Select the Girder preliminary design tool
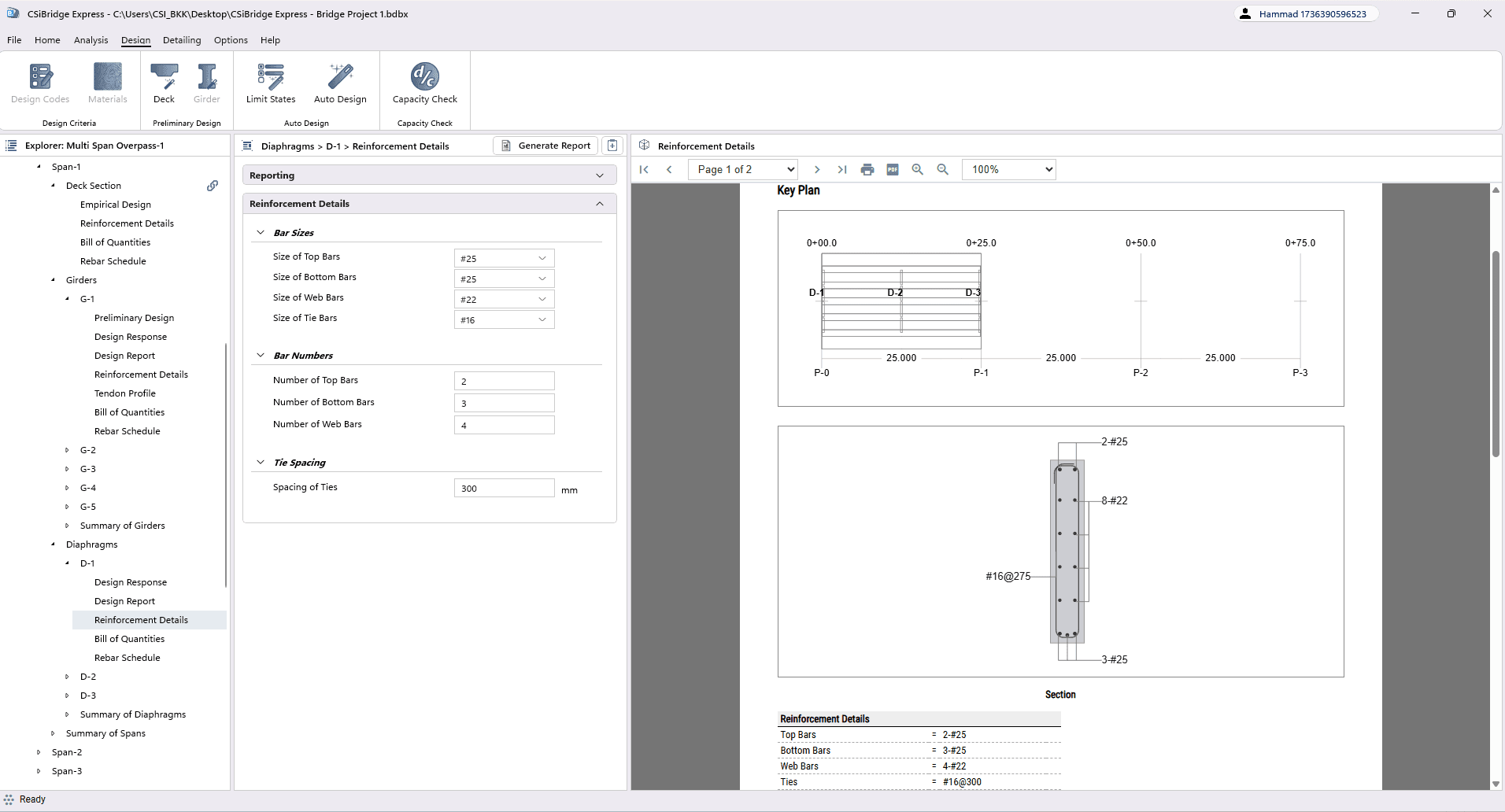 tap(207, 83)
